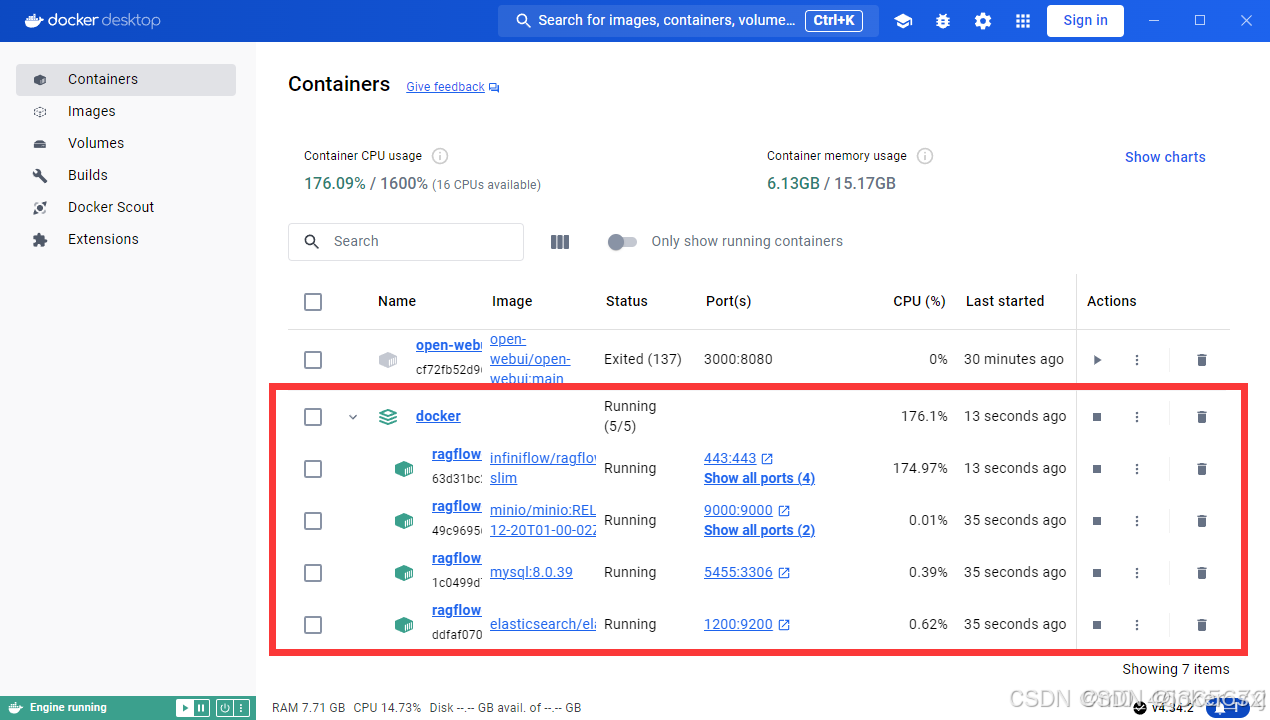Open more actions menu for open-webui
The width and height of the screenshot is (1270, 720).
1137,360
